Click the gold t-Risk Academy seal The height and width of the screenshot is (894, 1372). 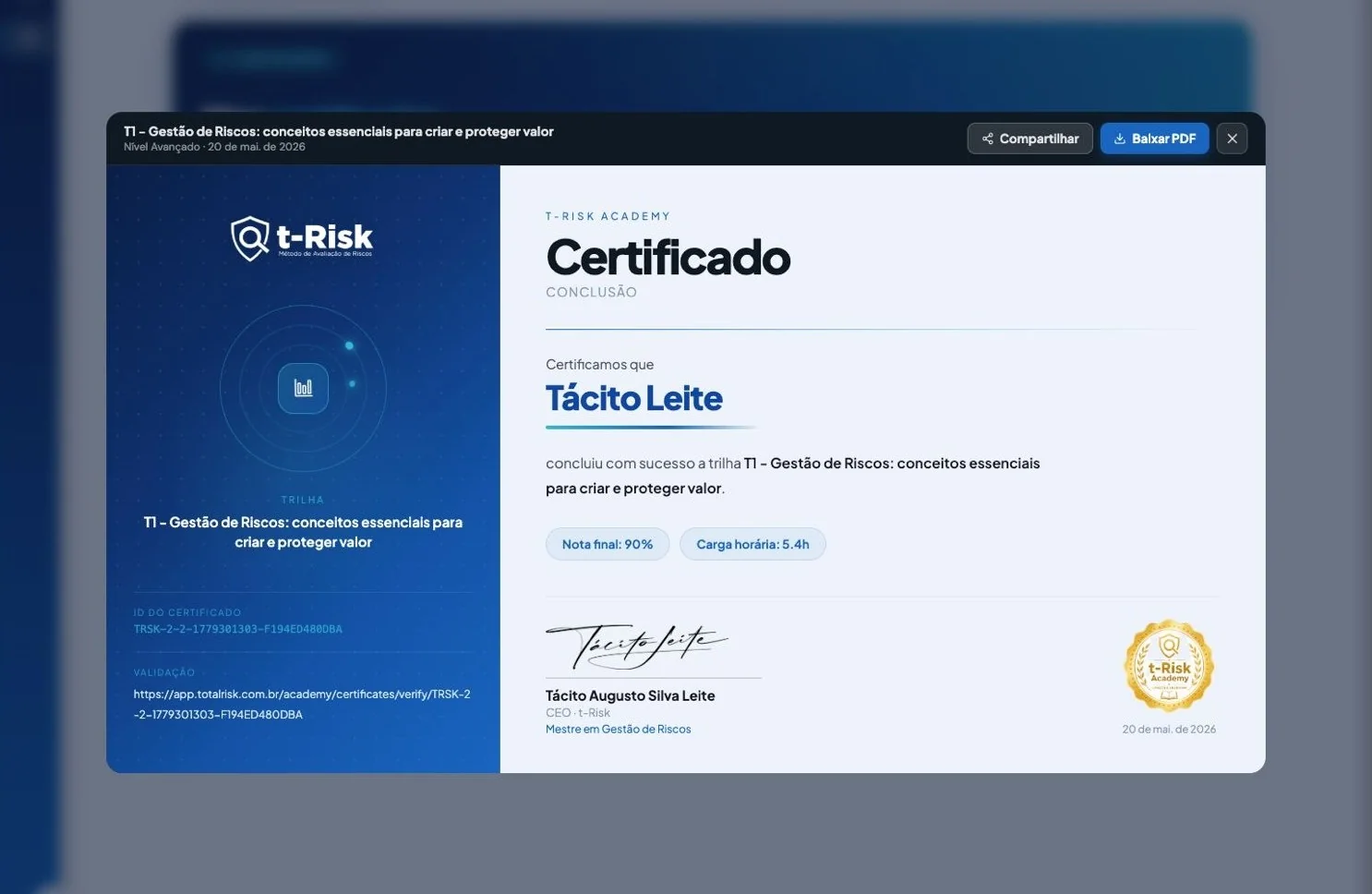click(1169, 666)
